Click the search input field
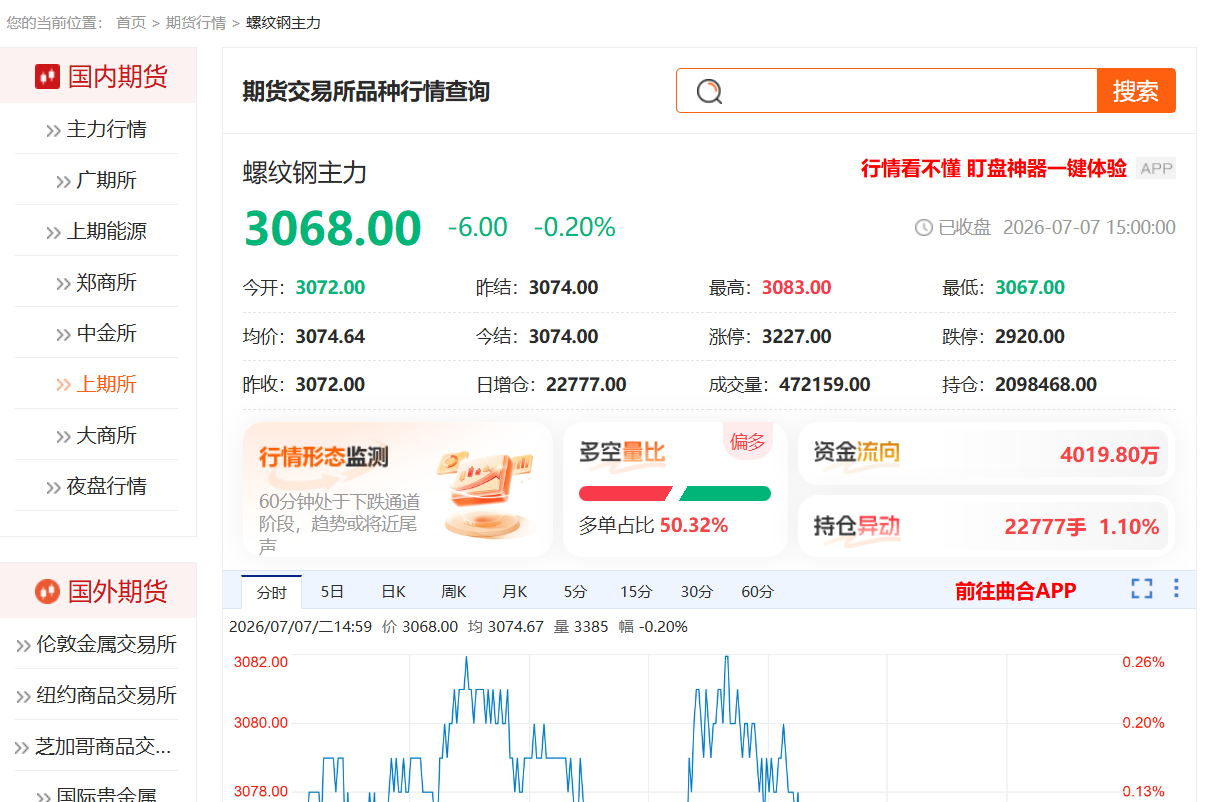The image size is (1210, 802). [887, 91]
